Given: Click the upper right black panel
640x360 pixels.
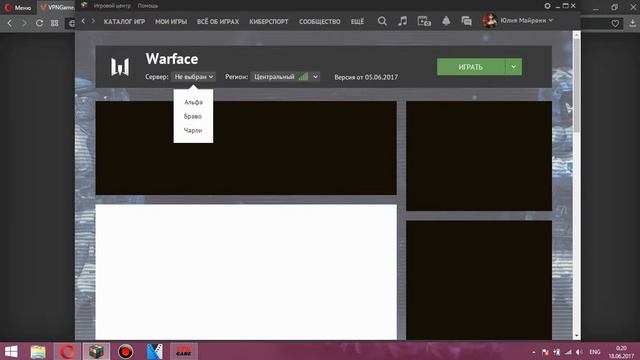Looking at the screenshot, I should click(479, 156).
